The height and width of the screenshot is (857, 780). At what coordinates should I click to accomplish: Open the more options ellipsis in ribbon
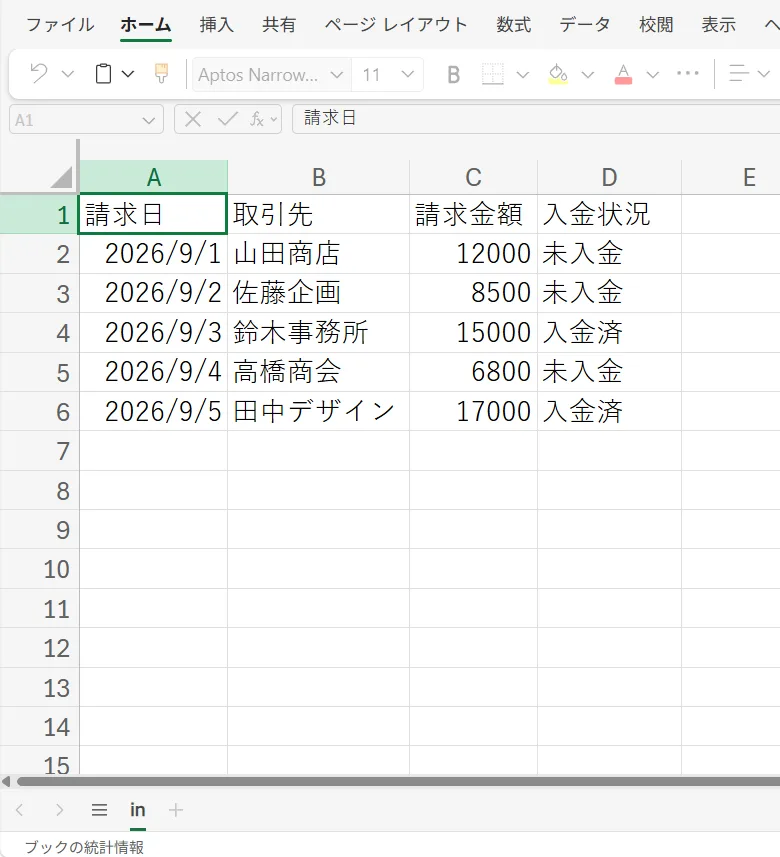click(688, 73)
